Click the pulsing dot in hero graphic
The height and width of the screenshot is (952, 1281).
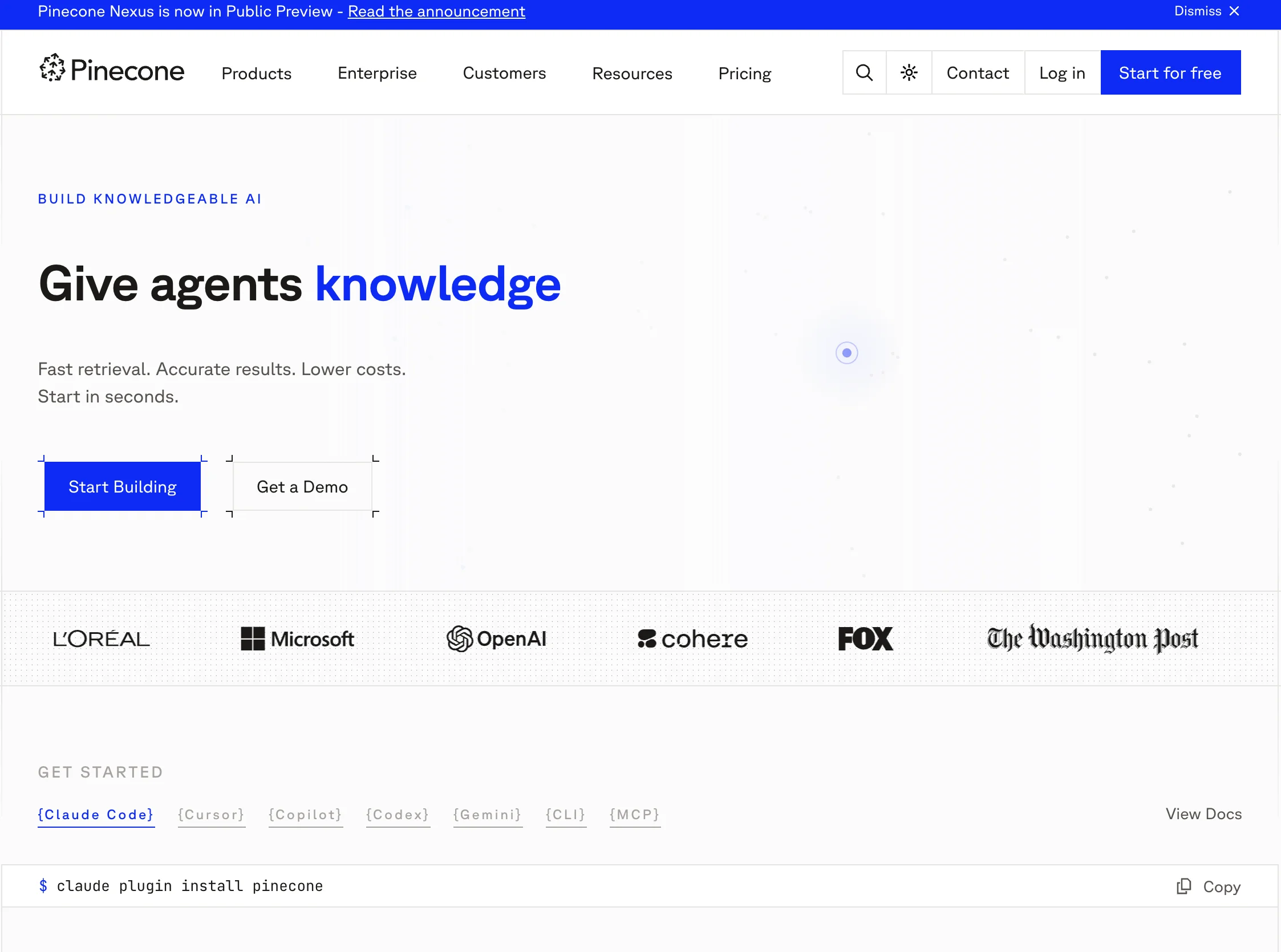pos(846,353)
